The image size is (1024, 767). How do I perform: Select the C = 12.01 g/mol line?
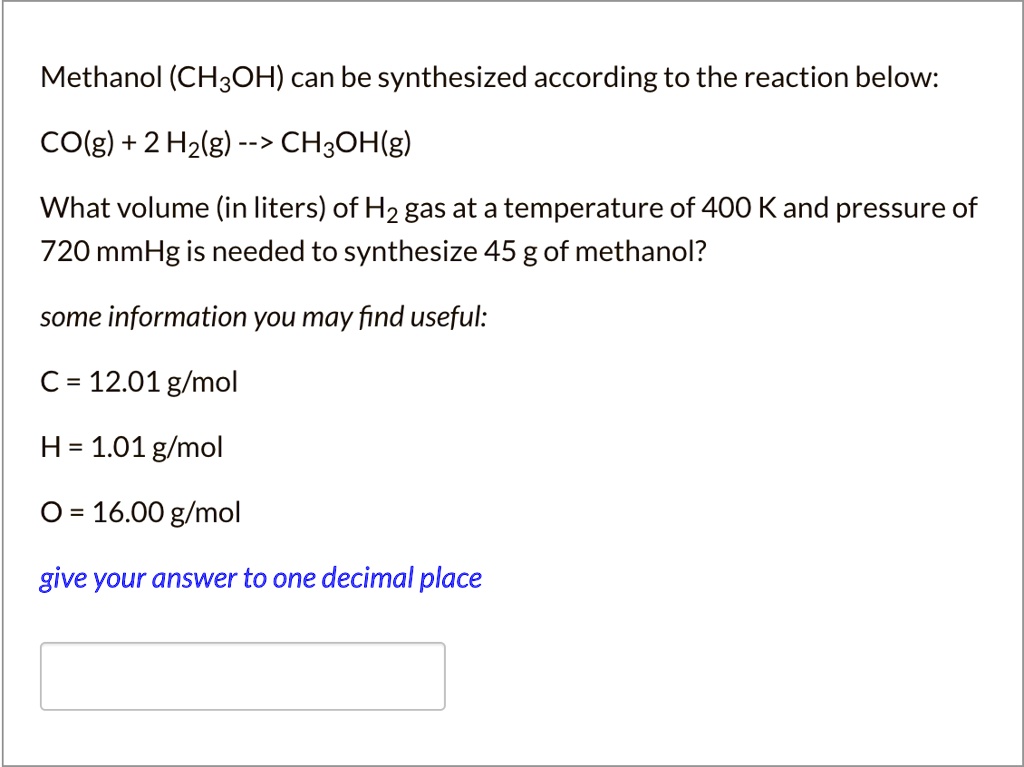point(138,381)
